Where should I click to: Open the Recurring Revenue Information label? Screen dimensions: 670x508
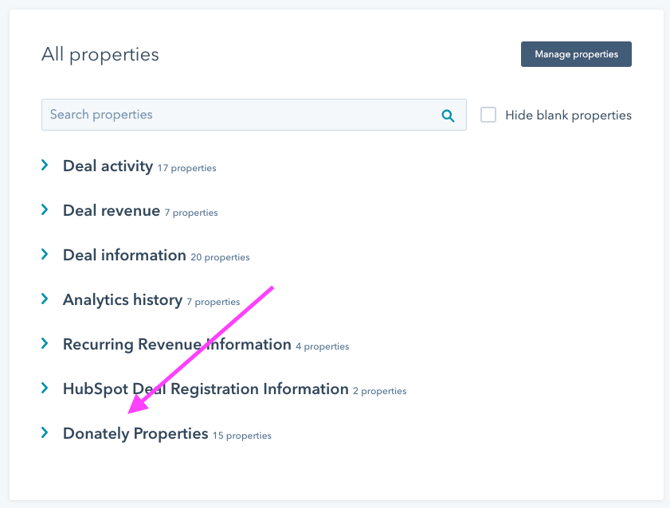pos(177,344)
